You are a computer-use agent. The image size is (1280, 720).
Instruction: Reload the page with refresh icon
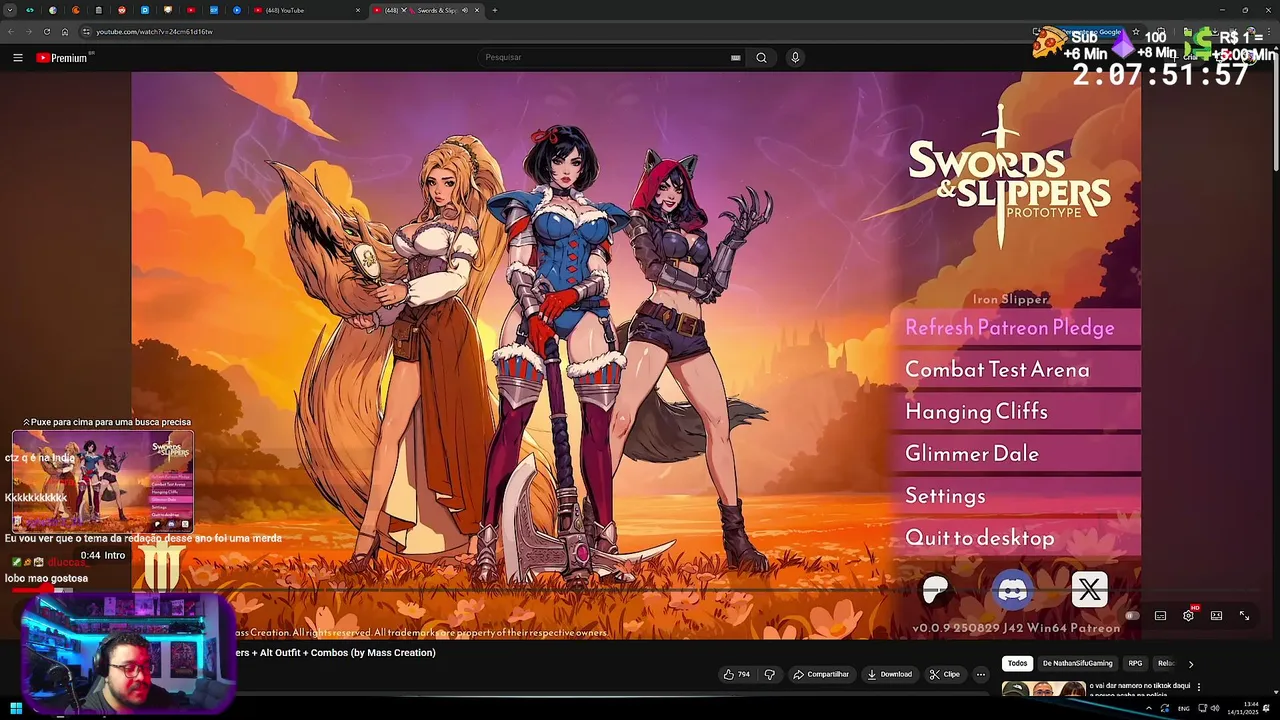[x=46, y=32]
